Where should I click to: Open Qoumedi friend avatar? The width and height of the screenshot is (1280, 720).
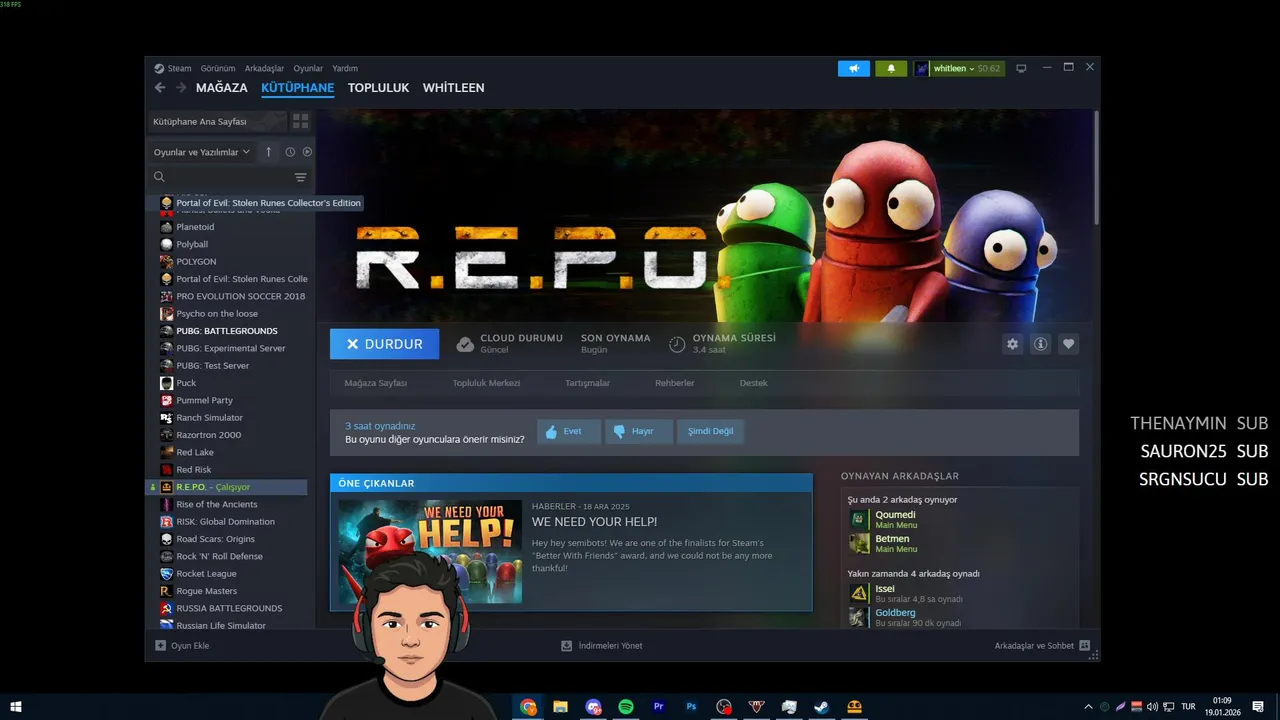pos(859,519)
